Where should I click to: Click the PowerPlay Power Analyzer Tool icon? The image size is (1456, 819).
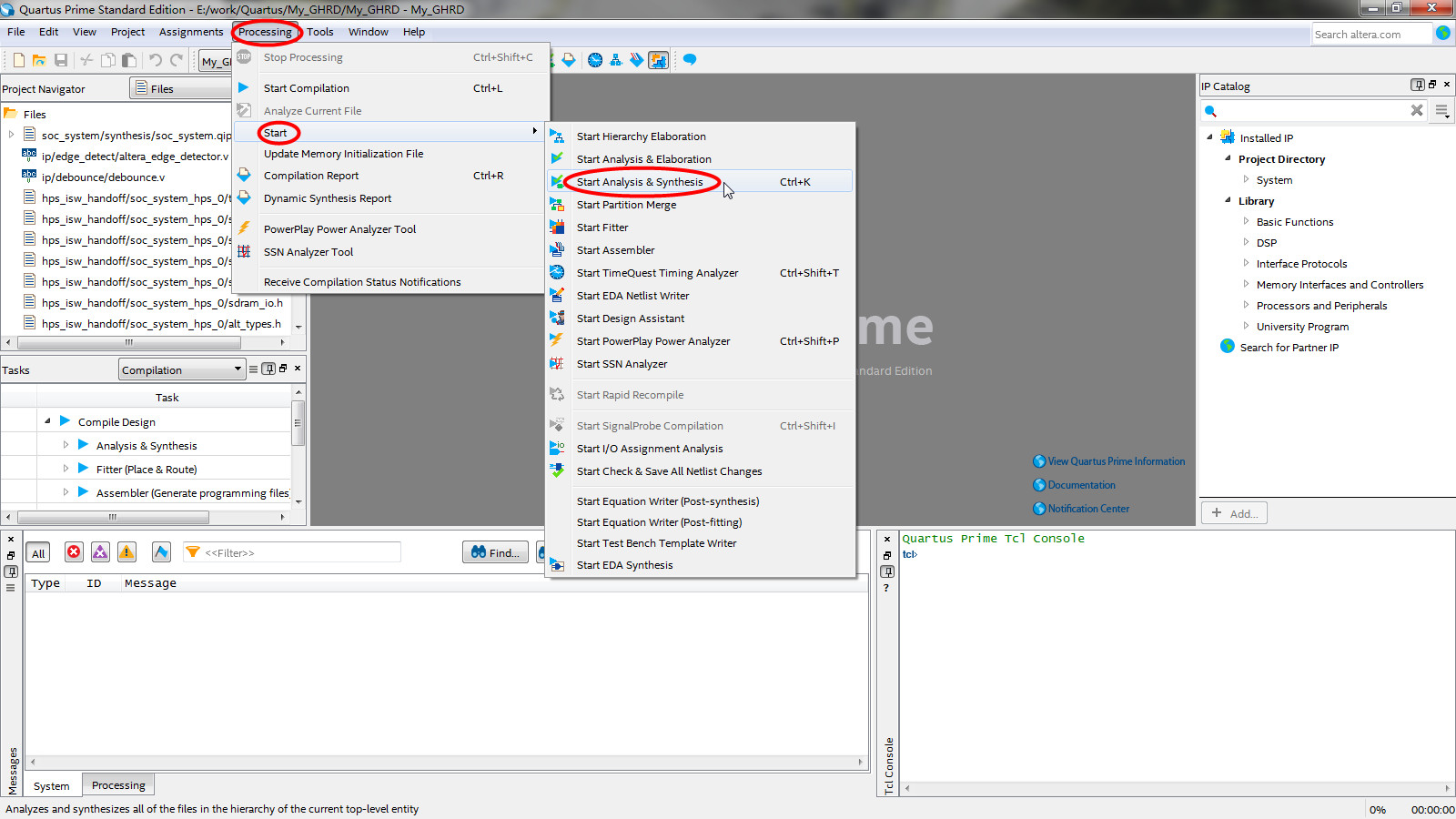[x=244, y=228]
